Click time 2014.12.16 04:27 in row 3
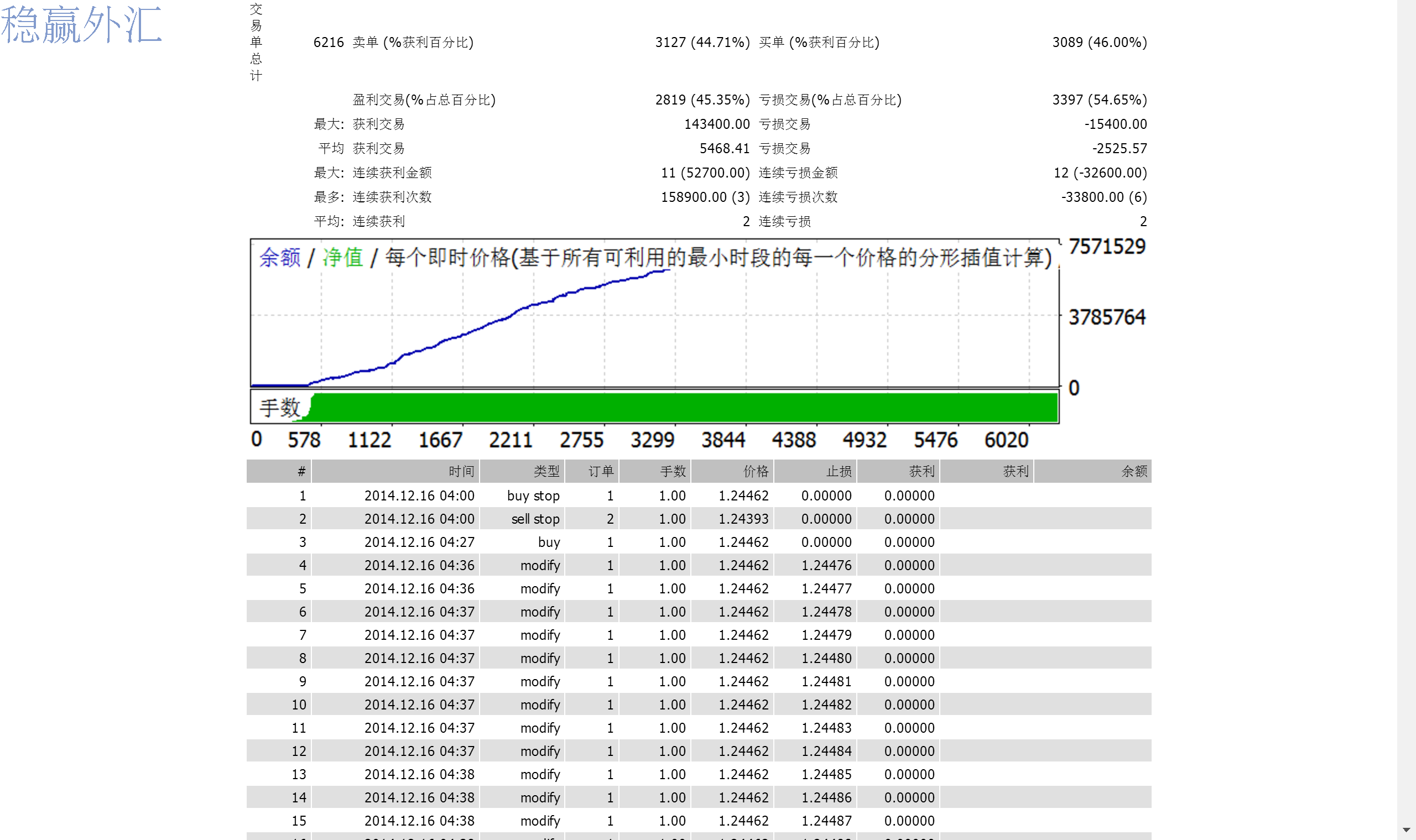 [419, 542]
